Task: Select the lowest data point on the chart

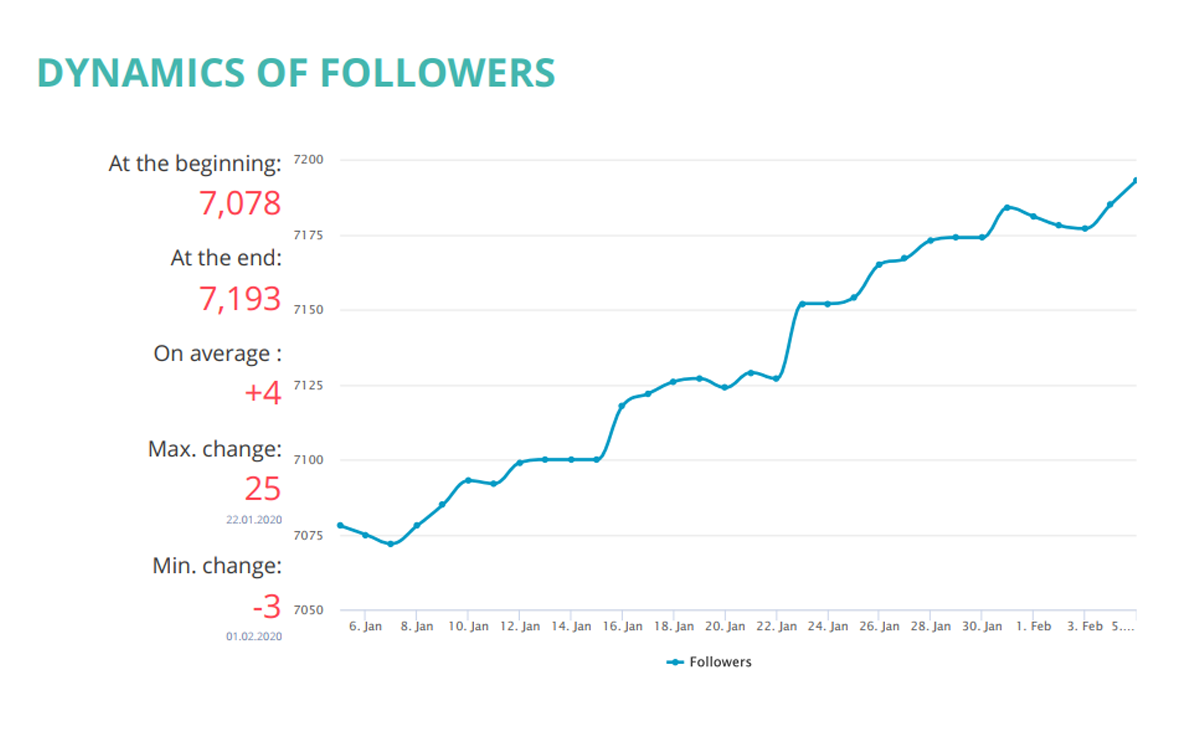Action: tap(390, 544)
